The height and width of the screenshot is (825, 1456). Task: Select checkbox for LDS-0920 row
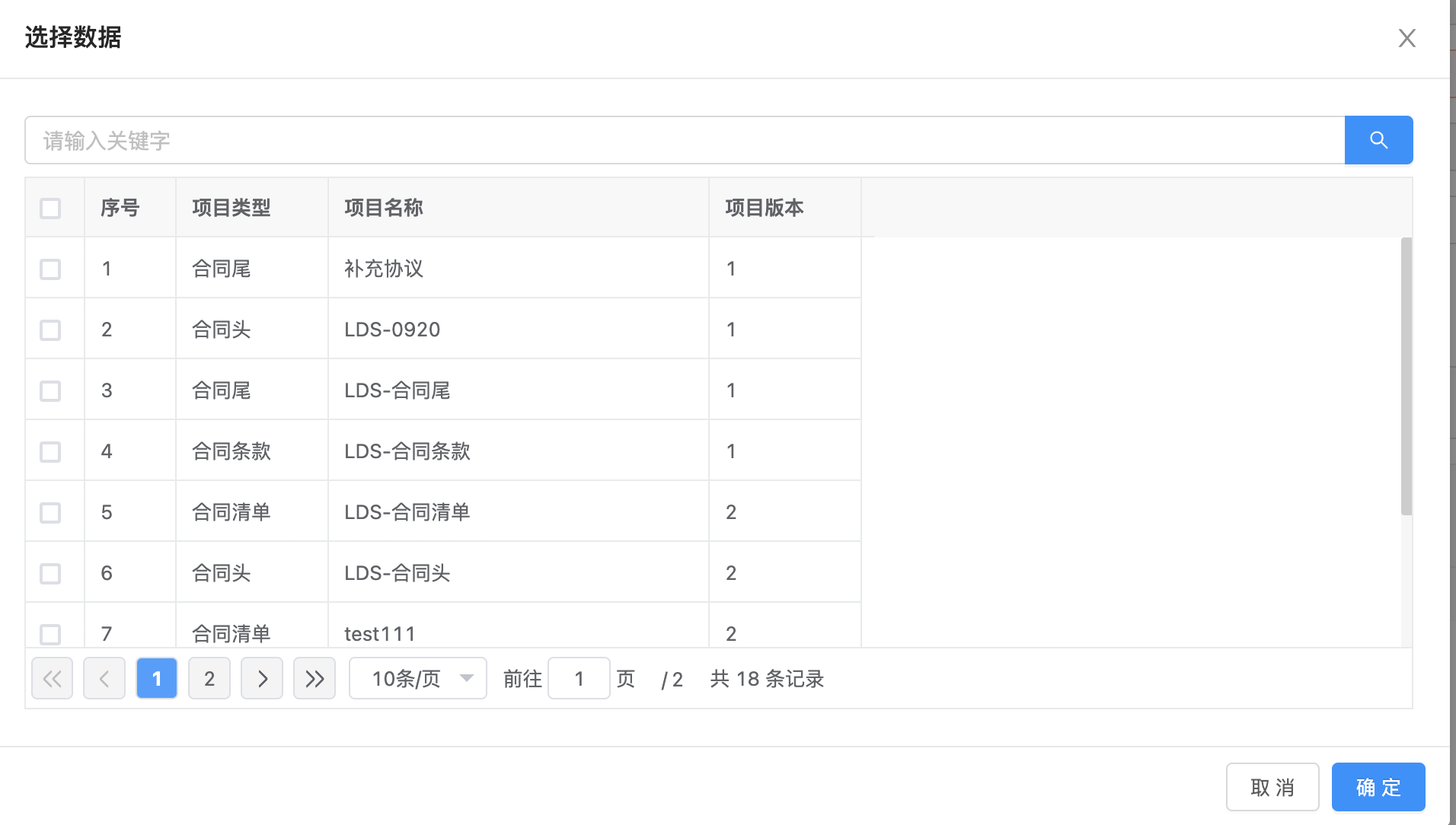tap(50, 330)
